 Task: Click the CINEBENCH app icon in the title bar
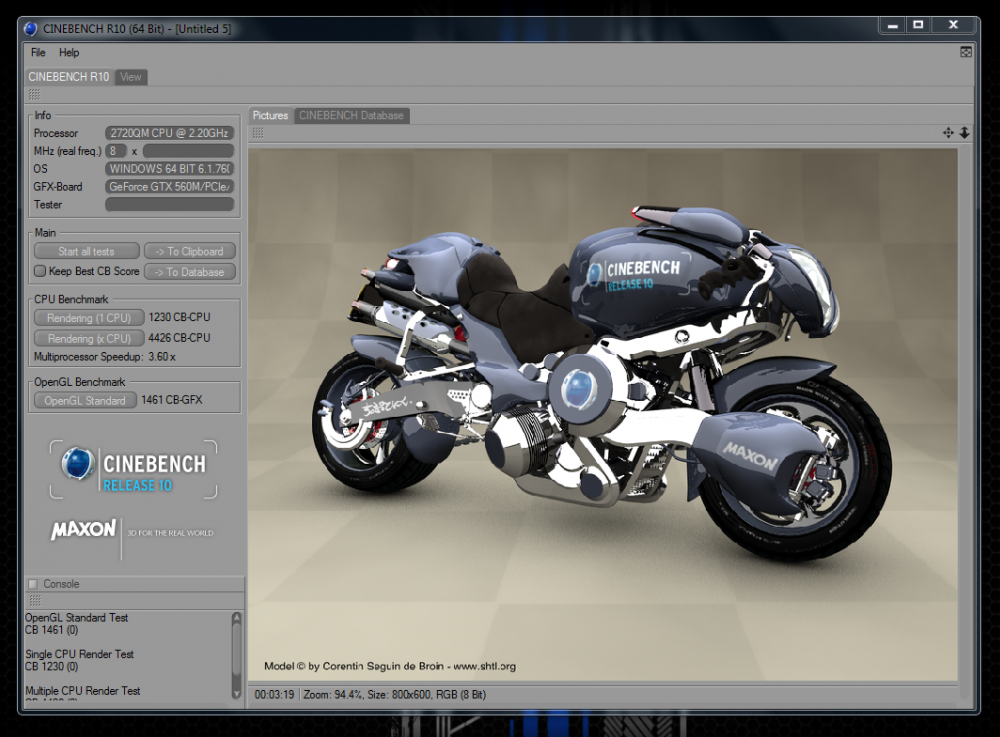31,28
